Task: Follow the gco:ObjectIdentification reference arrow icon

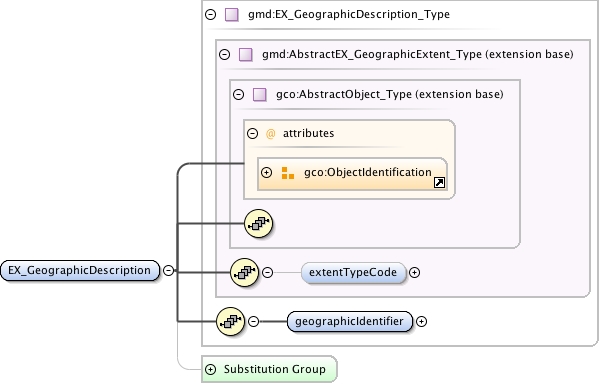Action: pos(439,182)
